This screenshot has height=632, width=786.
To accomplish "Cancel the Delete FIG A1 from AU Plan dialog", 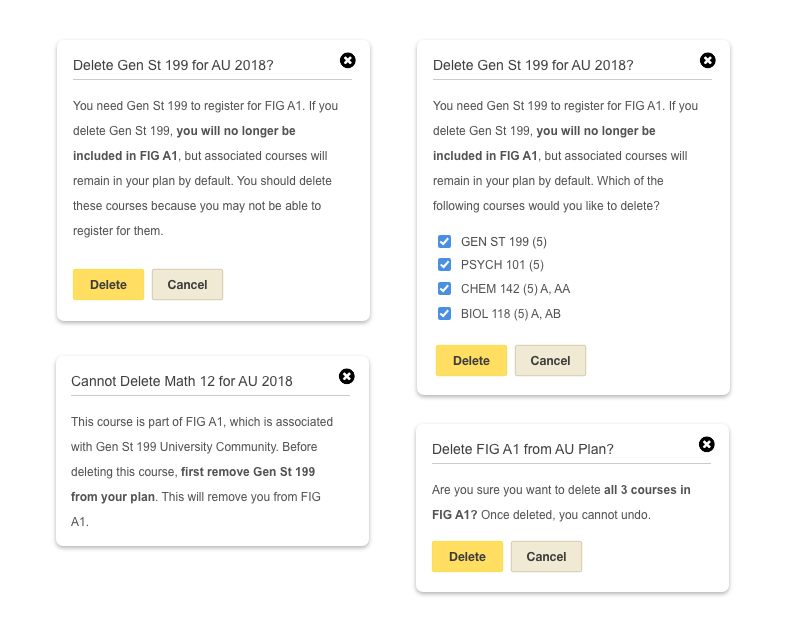I will coord(546,557).
